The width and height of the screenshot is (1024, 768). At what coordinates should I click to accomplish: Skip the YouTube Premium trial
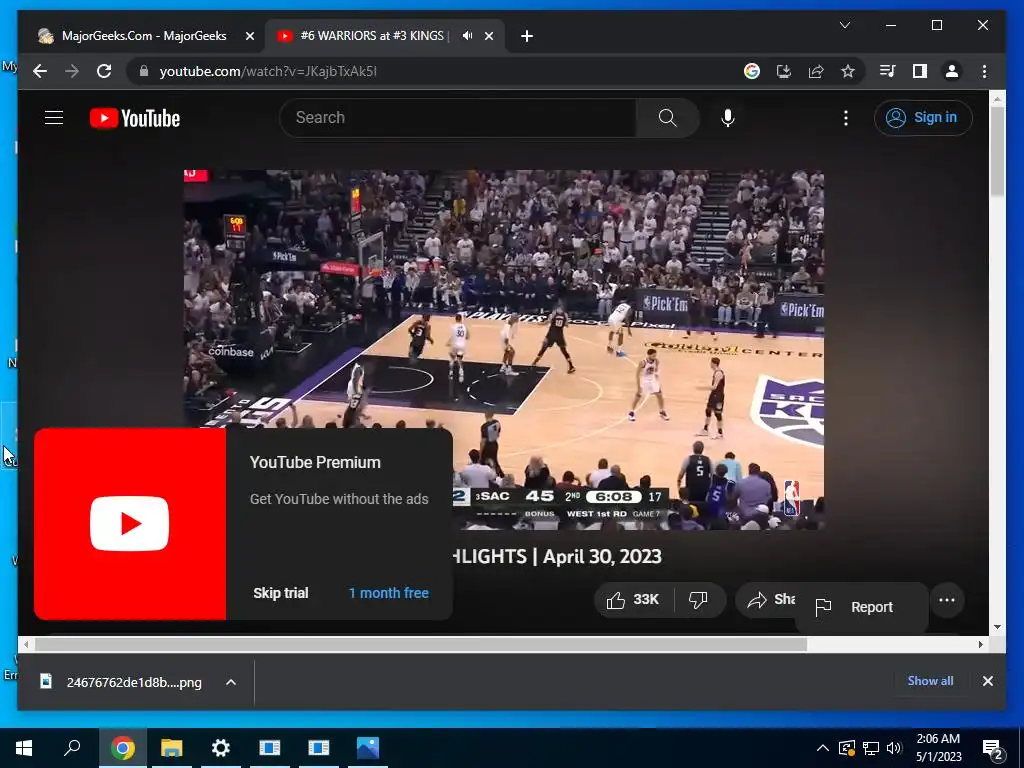281,593
